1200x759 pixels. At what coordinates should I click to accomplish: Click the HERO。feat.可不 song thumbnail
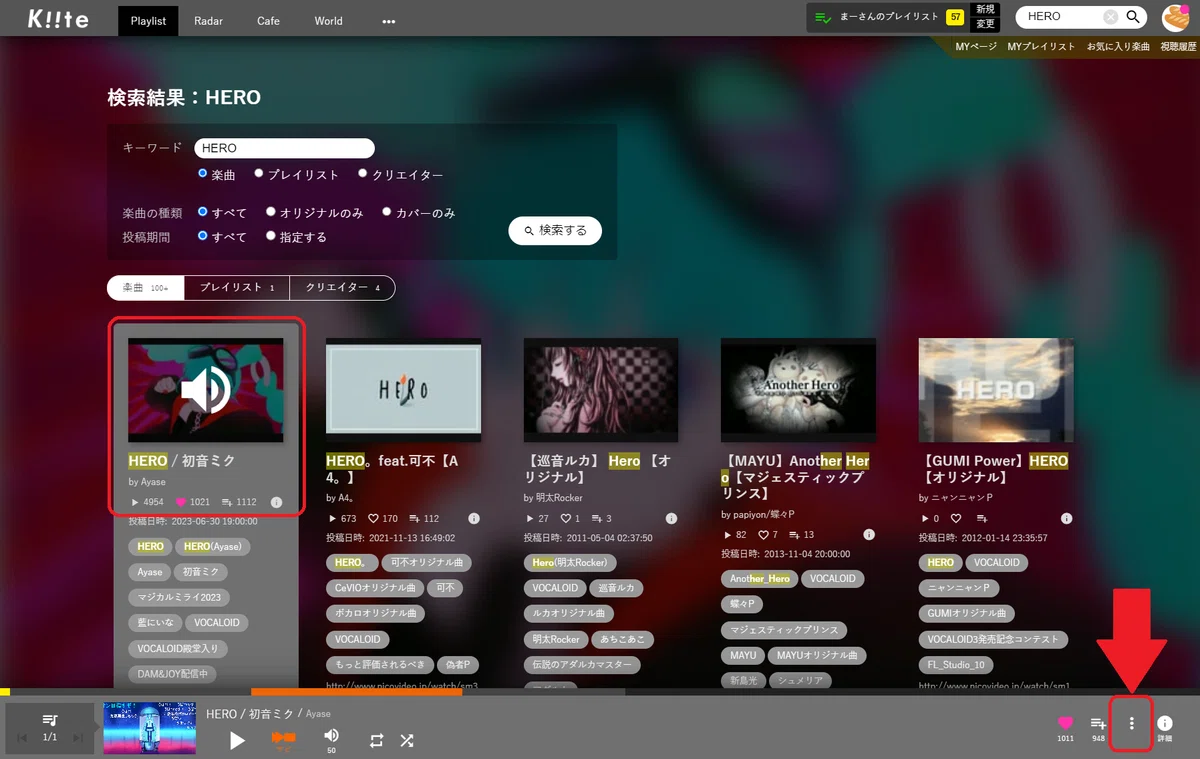[x=403, y=390]
